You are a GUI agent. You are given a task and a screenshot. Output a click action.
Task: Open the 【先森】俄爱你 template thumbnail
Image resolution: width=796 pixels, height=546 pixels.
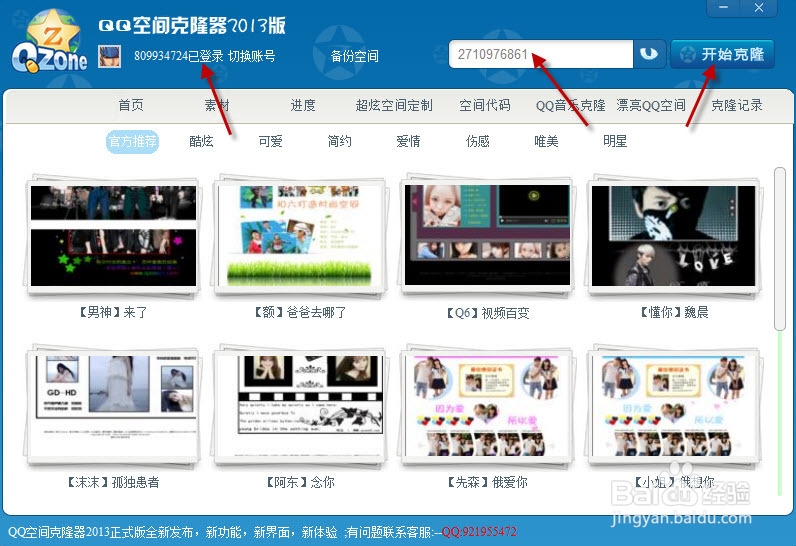pyautogui.click(x=487, y=406)
